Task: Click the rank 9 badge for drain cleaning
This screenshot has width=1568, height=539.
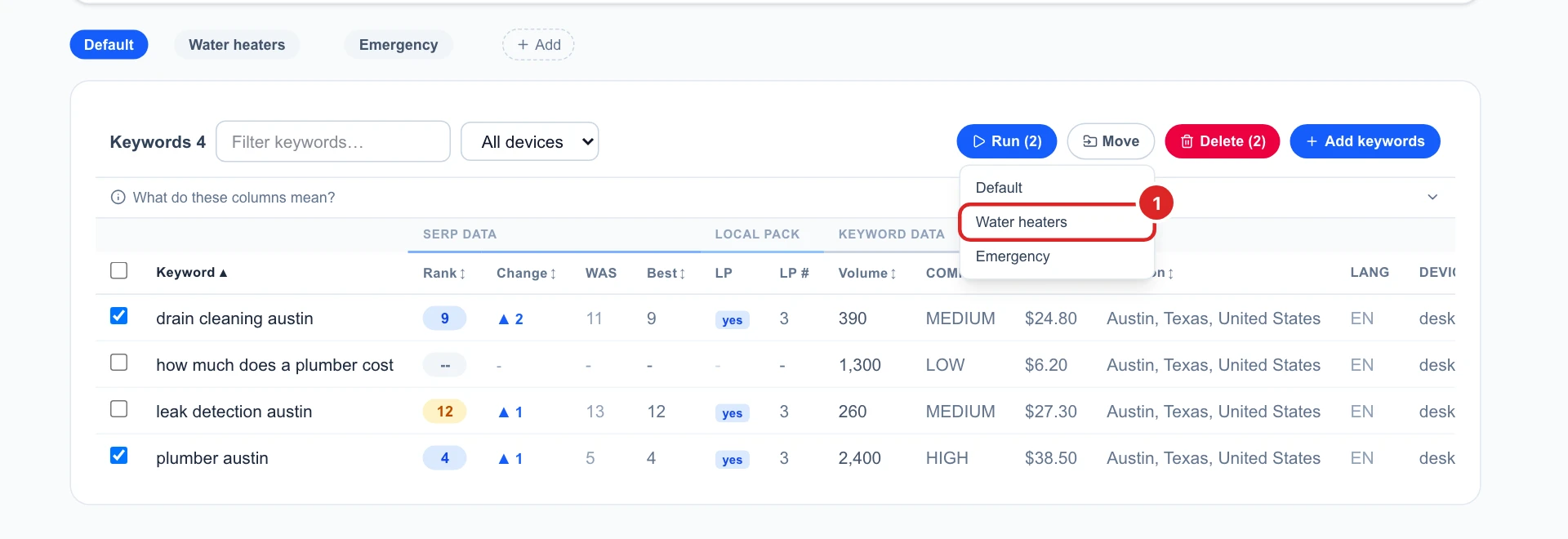Action: [x=444, y=318]
